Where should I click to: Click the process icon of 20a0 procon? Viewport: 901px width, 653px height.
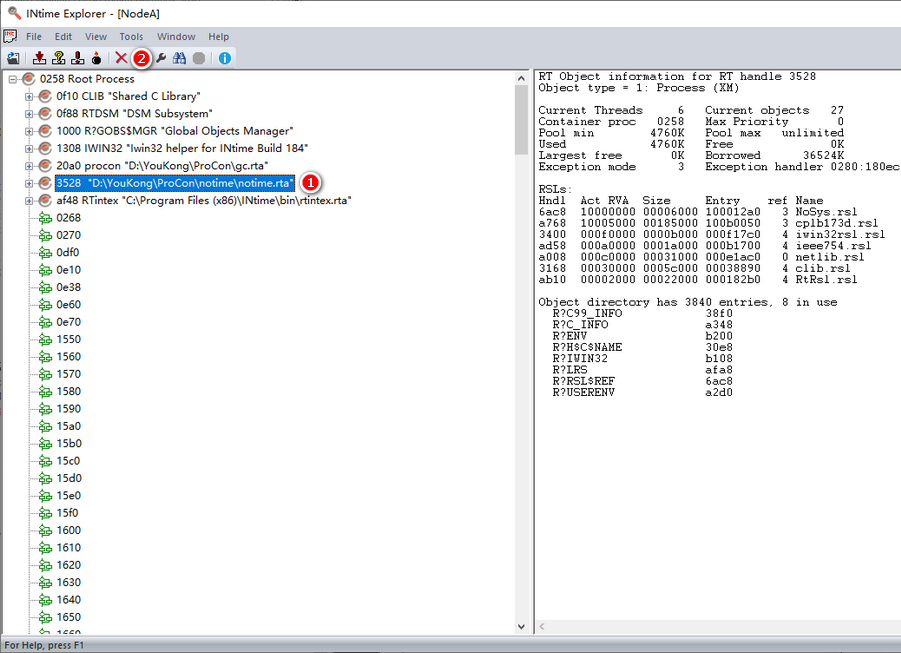(45, 166)
